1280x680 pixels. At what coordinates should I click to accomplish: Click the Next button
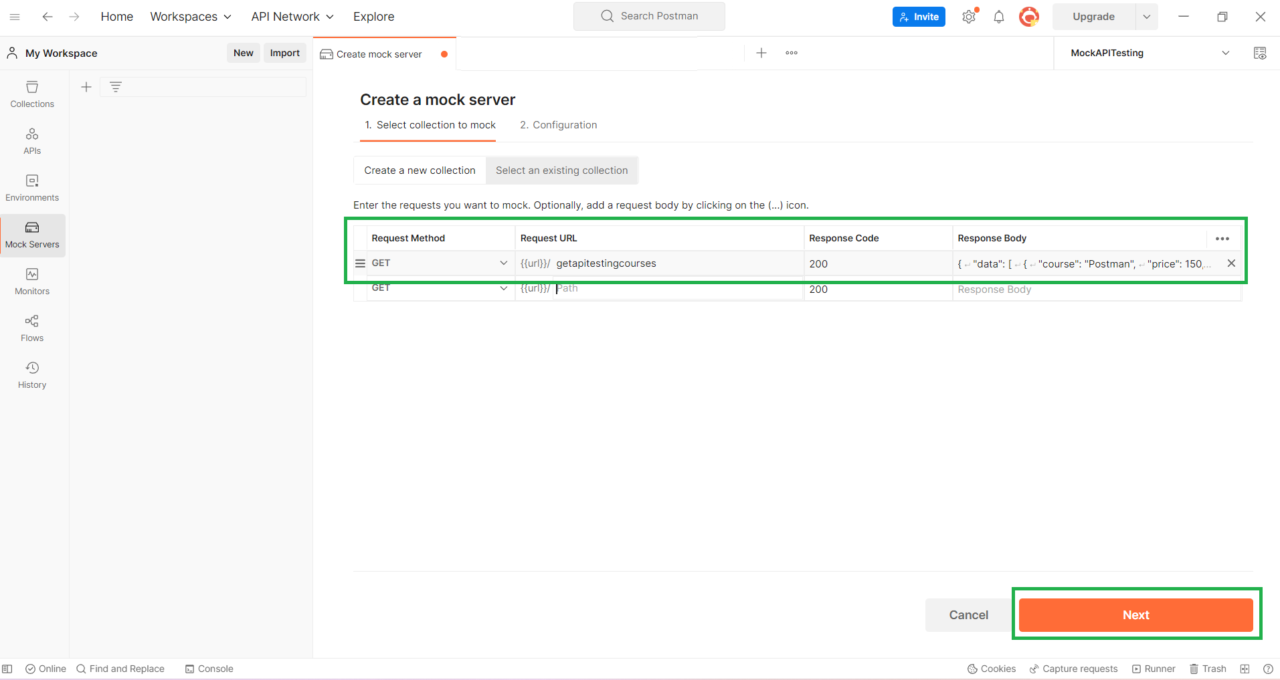[x=1136, y=614]
